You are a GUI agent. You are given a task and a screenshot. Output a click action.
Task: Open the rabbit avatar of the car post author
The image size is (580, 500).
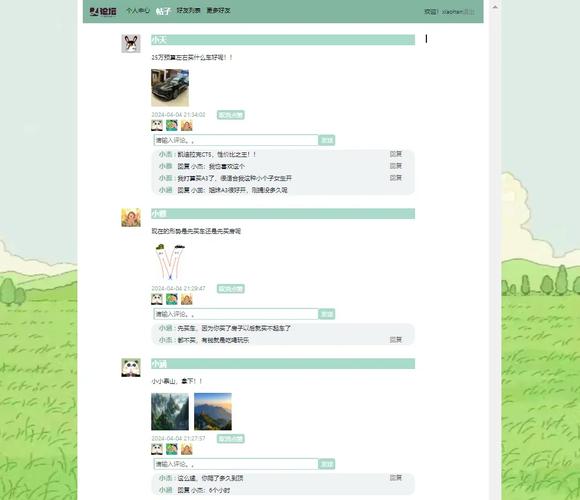coord(131,44)
